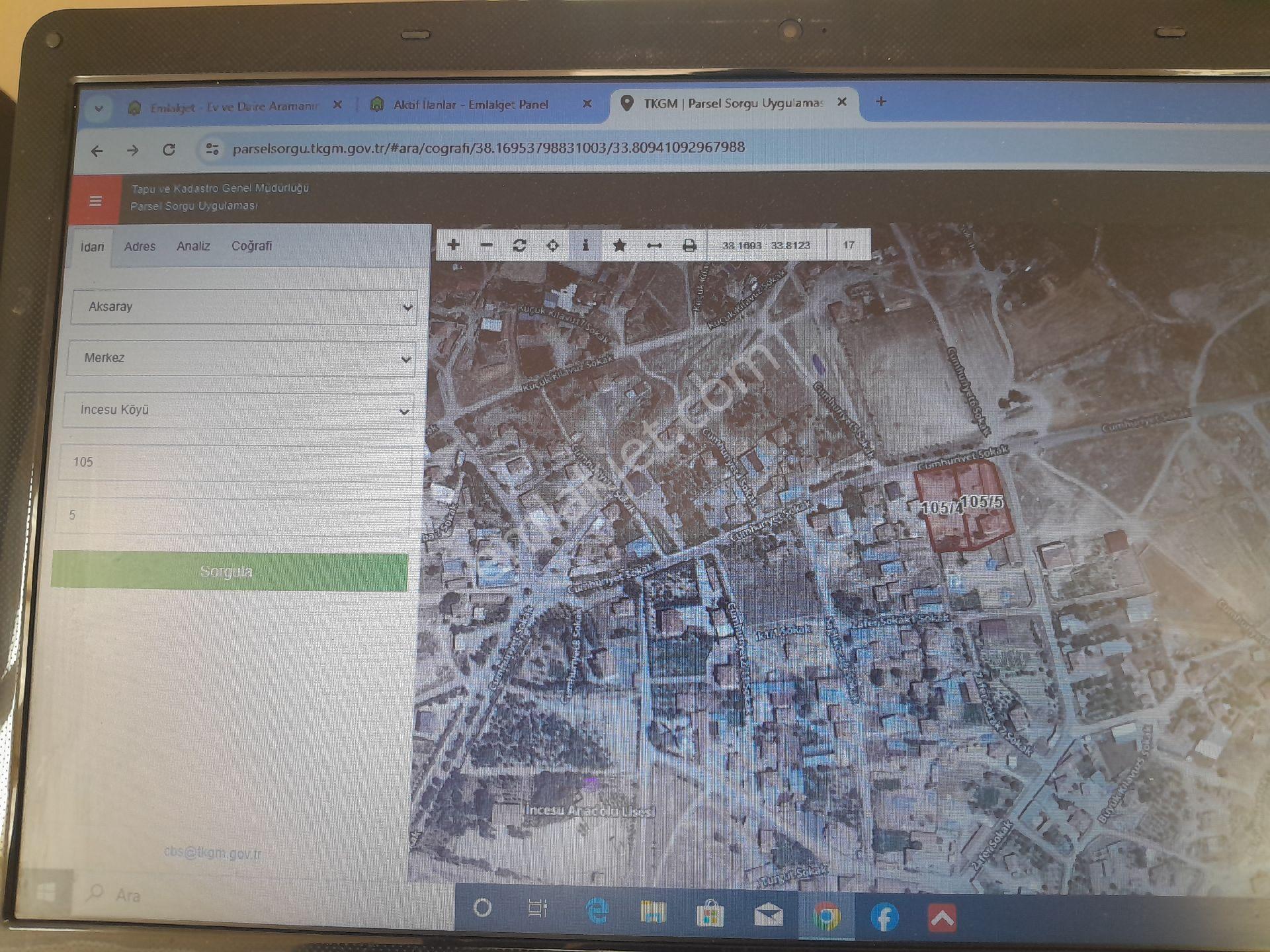Screen dimensions: 1270x952
Task: Open the cbs@tkgm.gov.tr email link
Action: [x=212, y=853]
